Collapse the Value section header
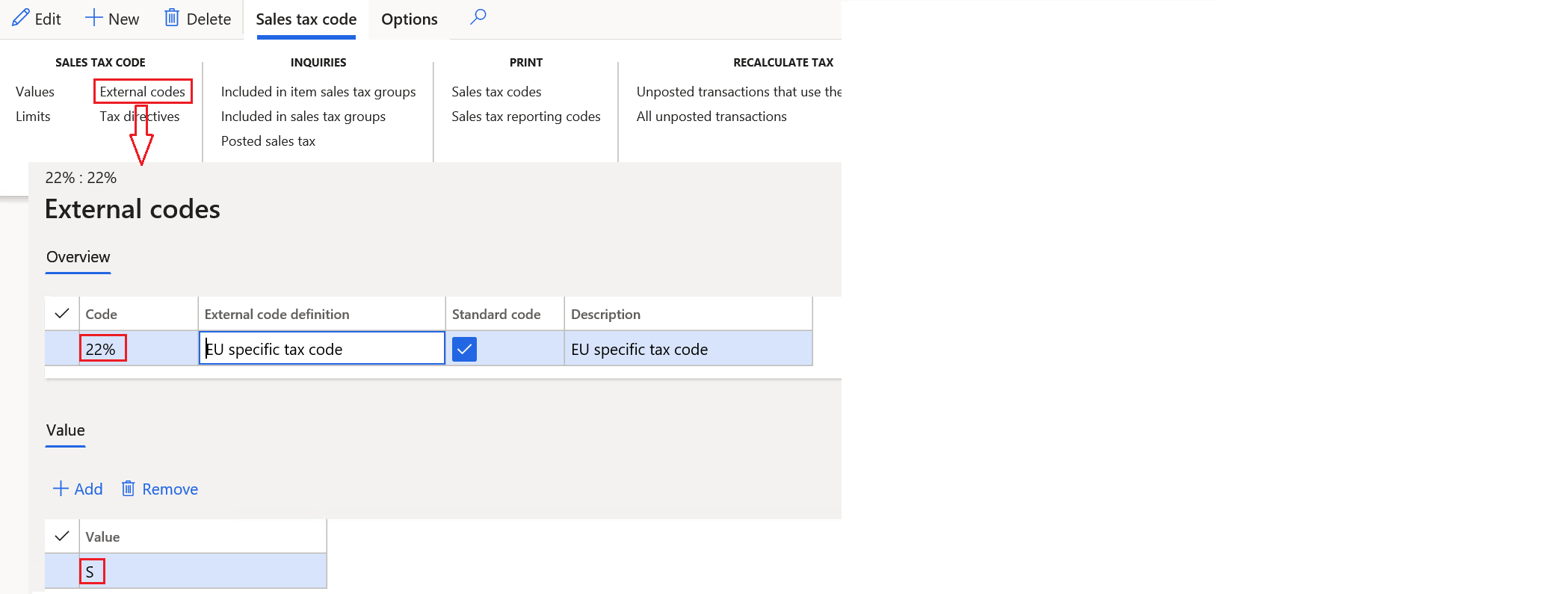 [66, 430]
